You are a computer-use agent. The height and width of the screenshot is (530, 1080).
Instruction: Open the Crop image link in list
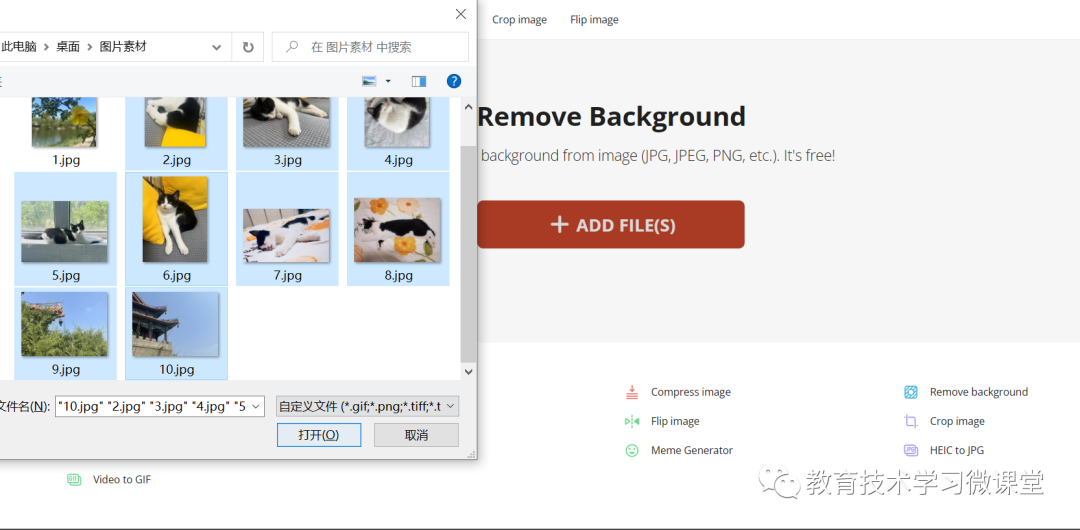coord(957,421)
